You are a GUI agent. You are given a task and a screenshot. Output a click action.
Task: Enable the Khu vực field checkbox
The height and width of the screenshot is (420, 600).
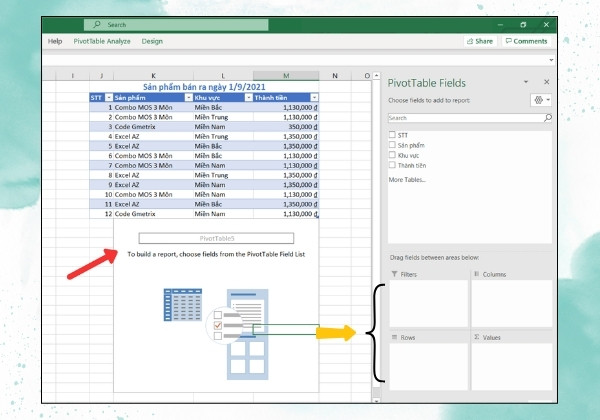(392, 155)
